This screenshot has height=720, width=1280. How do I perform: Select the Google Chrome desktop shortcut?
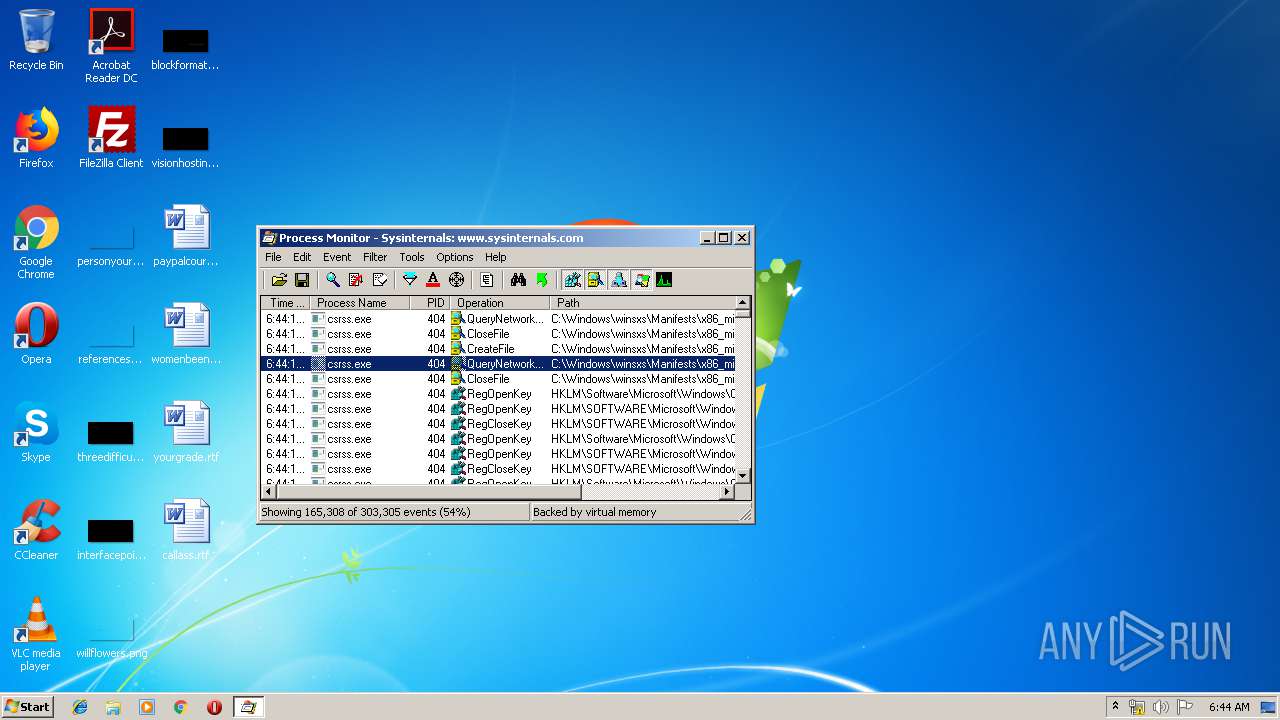click(36, 242)
